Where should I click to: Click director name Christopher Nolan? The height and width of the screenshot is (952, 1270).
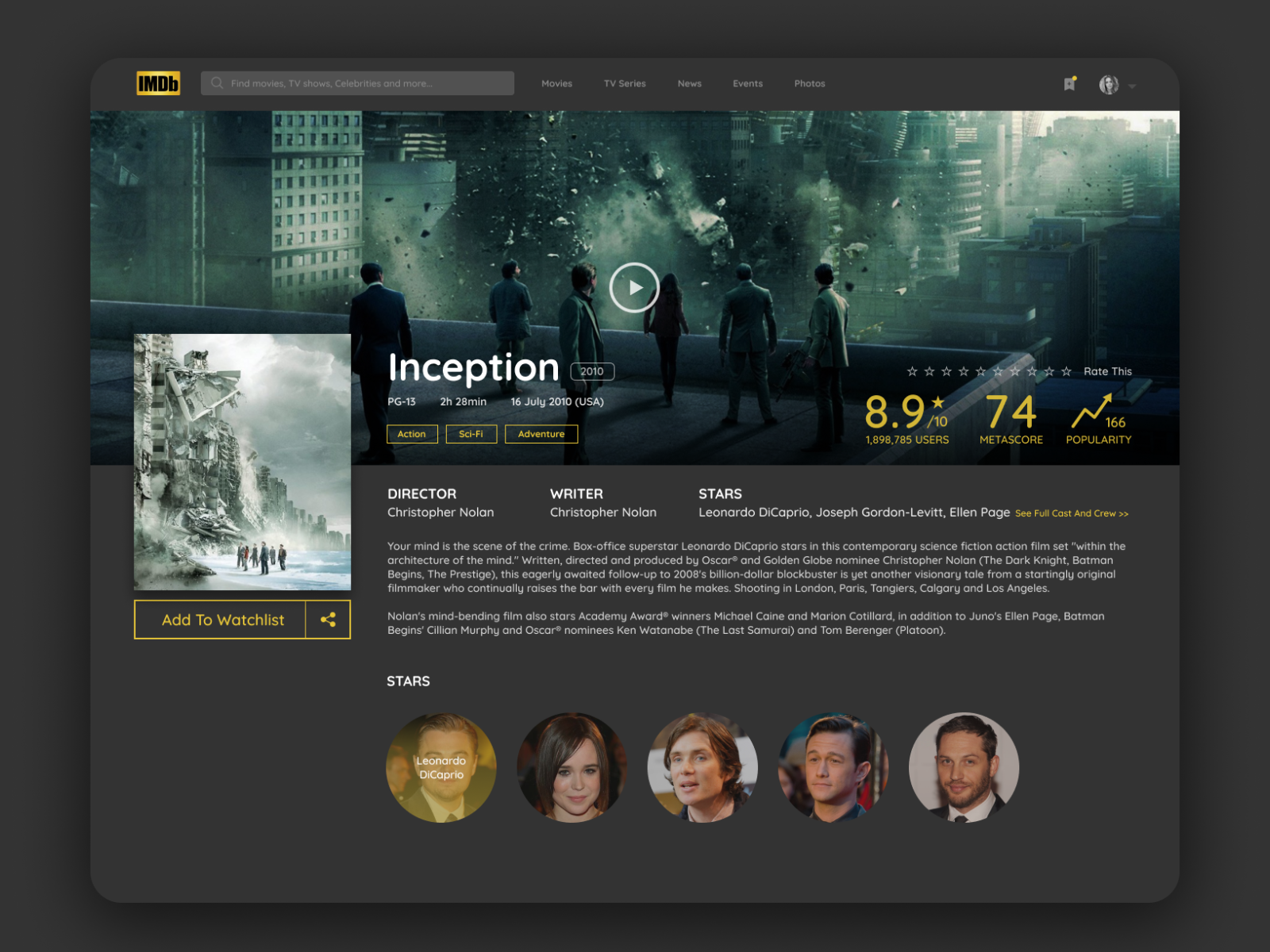pyautogui.click(x=441, y=512)
